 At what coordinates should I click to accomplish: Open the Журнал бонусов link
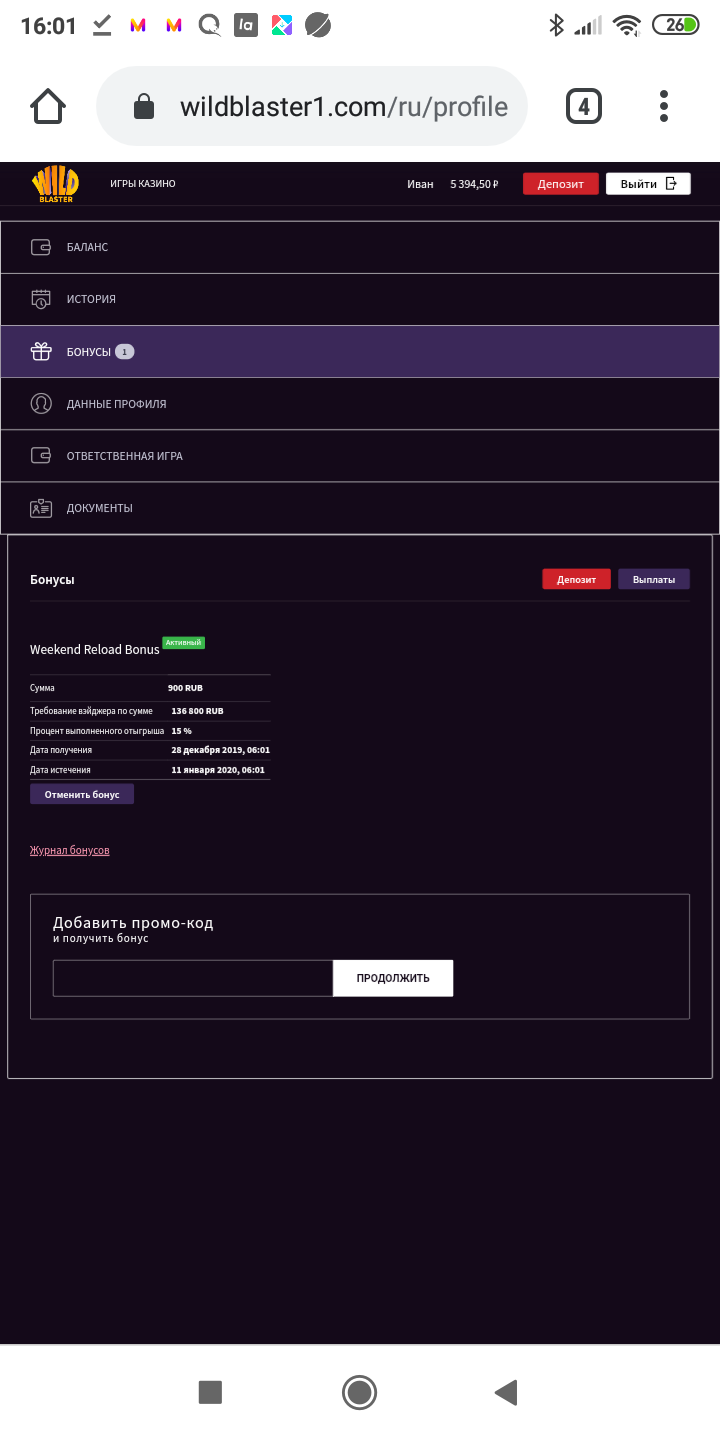point(70,850)
